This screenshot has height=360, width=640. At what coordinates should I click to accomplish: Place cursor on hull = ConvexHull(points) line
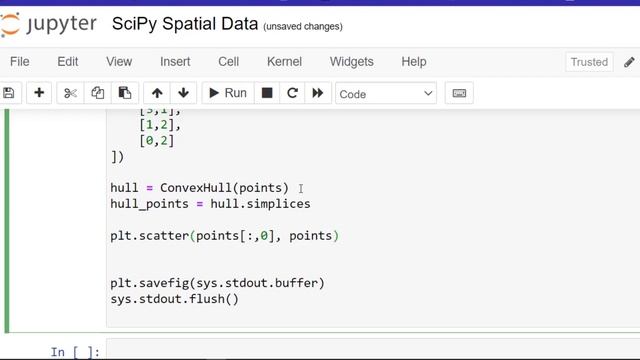199,188
